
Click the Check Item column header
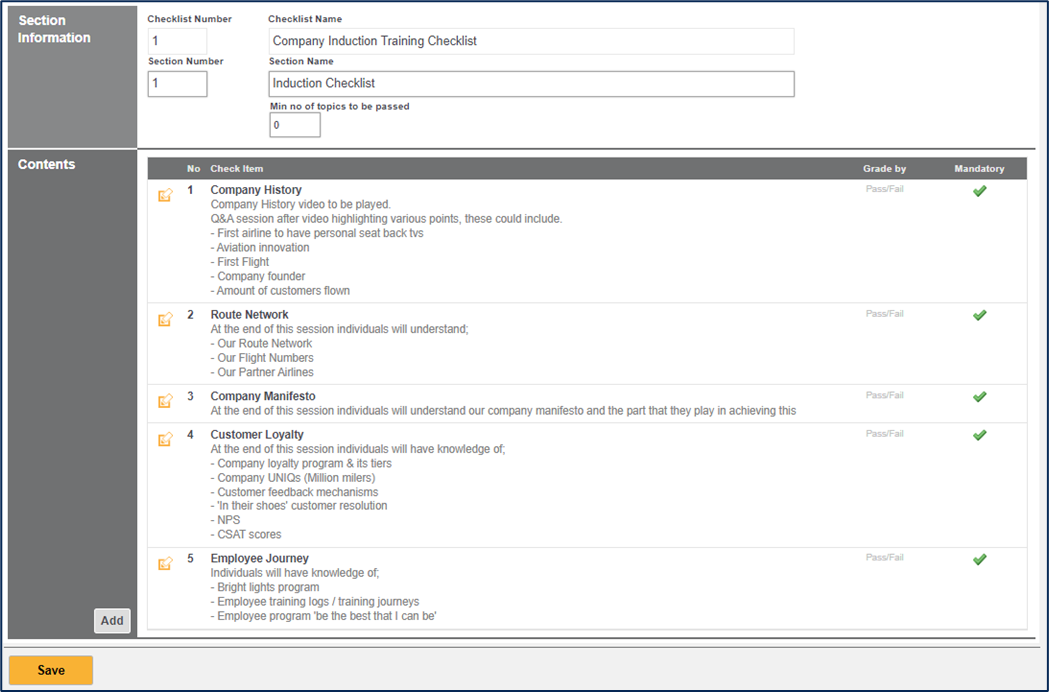(x=237, y=169)
